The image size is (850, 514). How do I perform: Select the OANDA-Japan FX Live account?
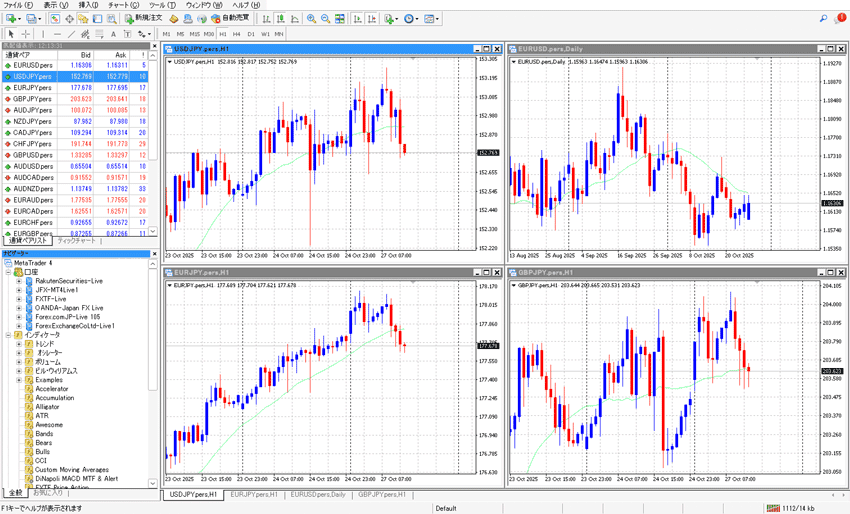point(69,308)
